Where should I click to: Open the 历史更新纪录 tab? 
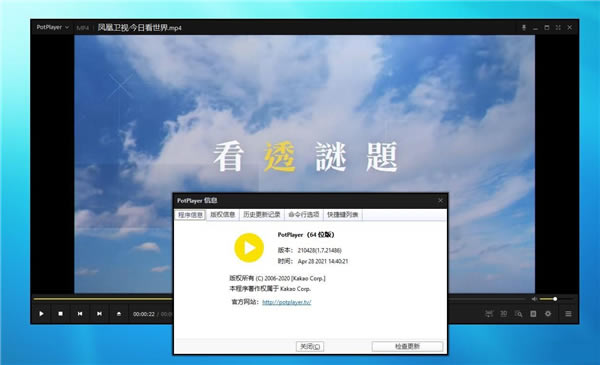pyautogui.click(x=262, y=215)
